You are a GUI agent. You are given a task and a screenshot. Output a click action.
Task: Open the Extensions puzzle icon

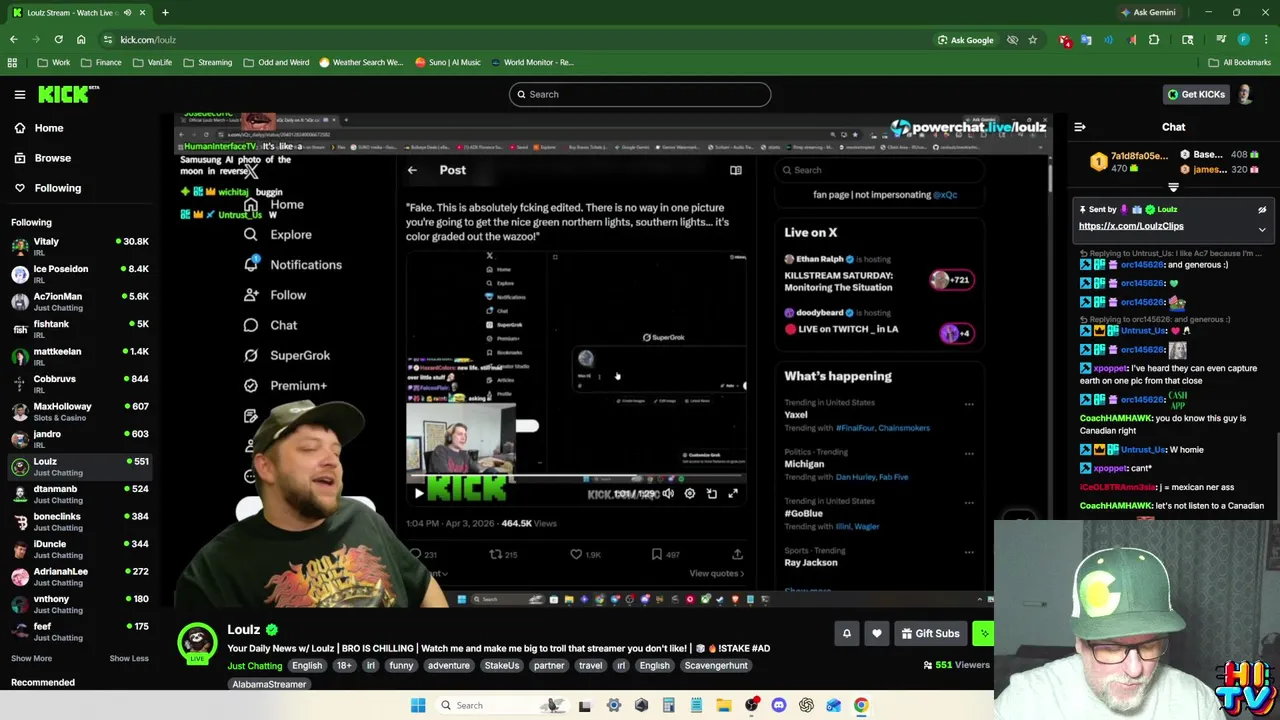(1154, 40)
